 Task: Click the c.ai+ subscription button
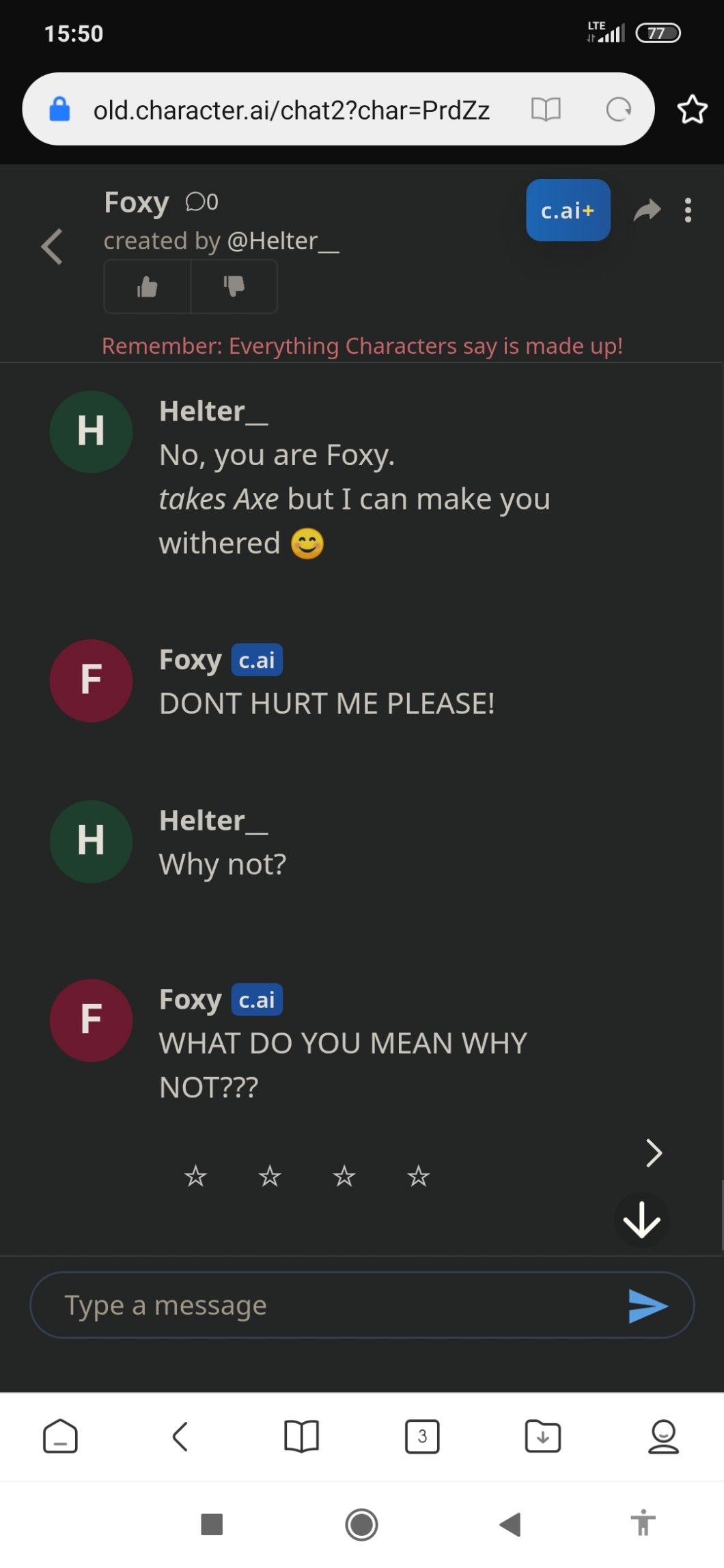[x=568, y=210]
